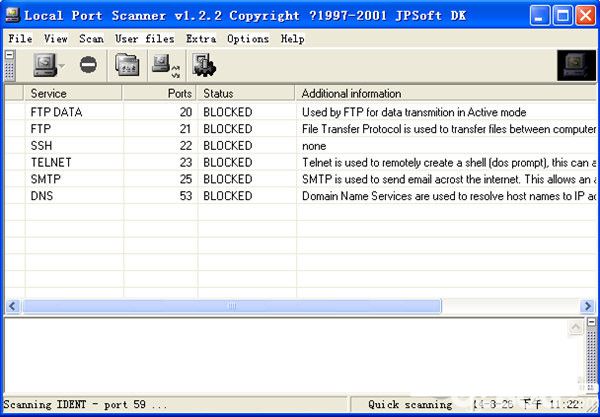The height and width of the screenshot is (417, 600).
Task: Click BLOCKED status in TELNET row
Action: tap(228, 163)
